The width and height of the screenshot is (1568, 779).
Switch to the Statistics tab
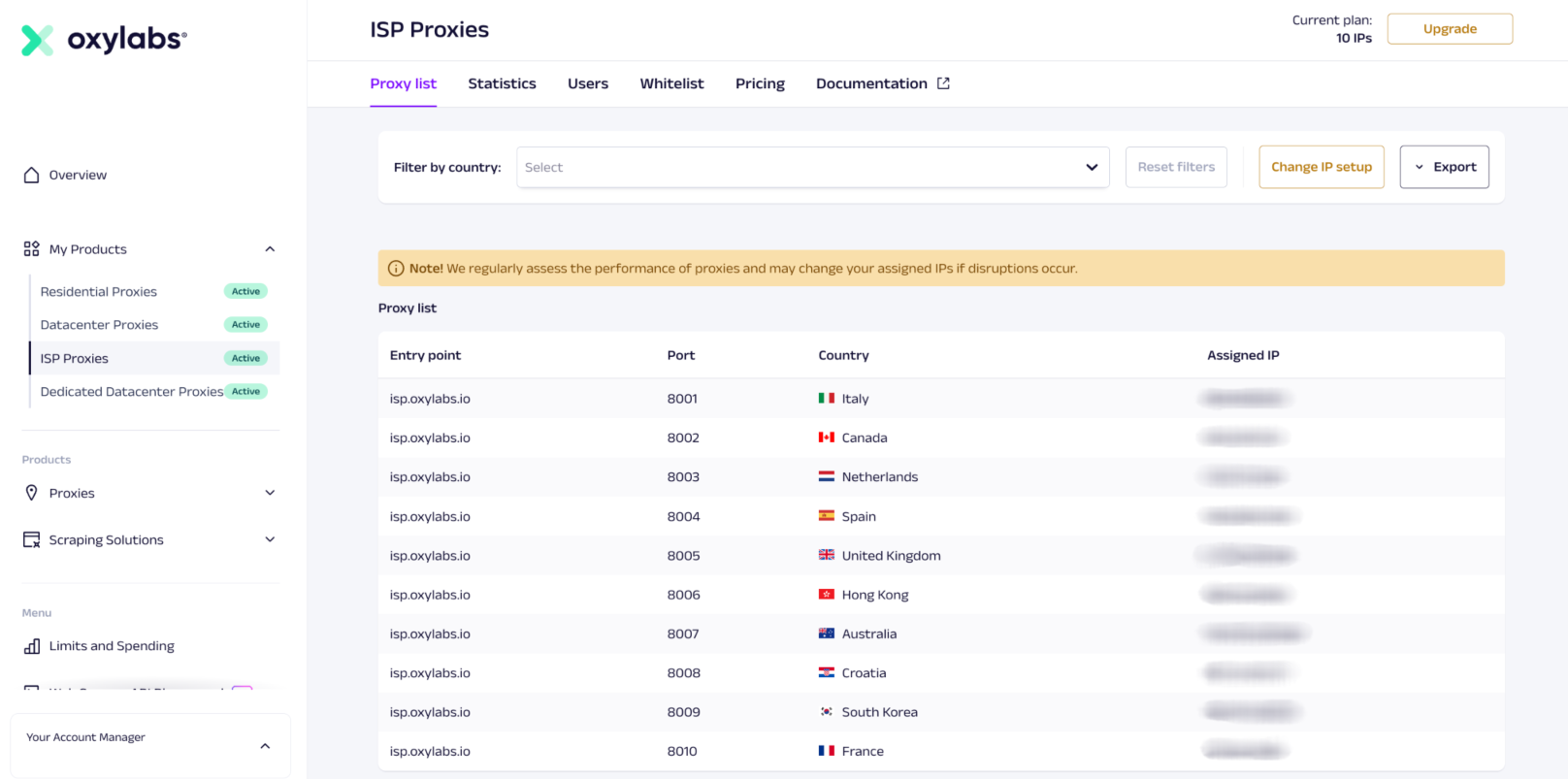coord(502,83)
